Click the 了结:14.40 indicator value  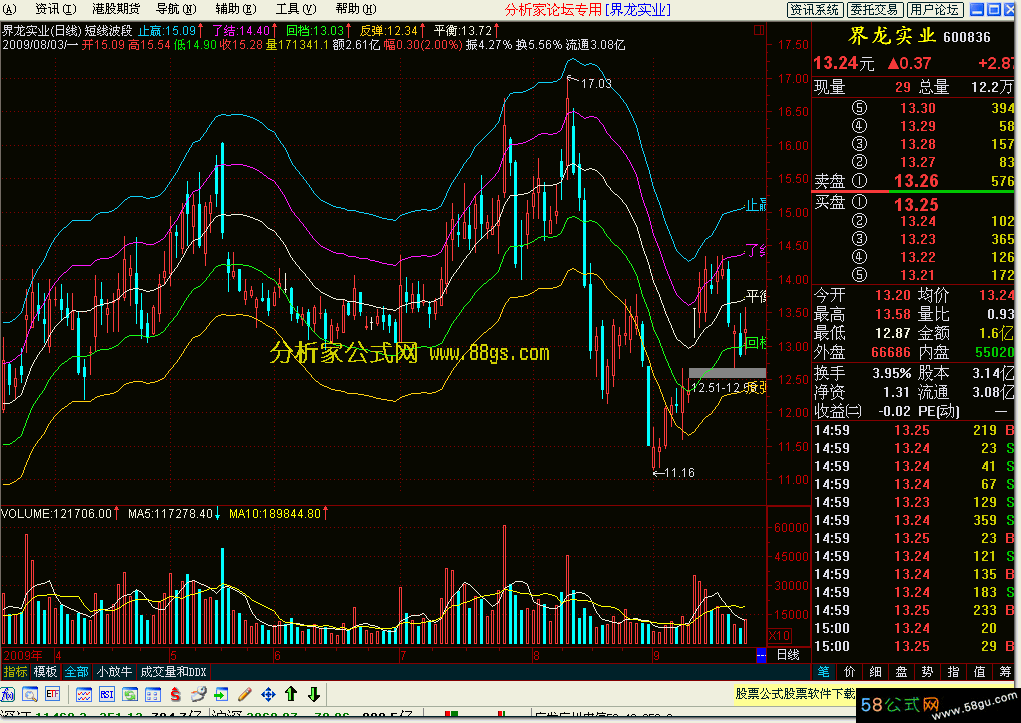tap(241, 31)
